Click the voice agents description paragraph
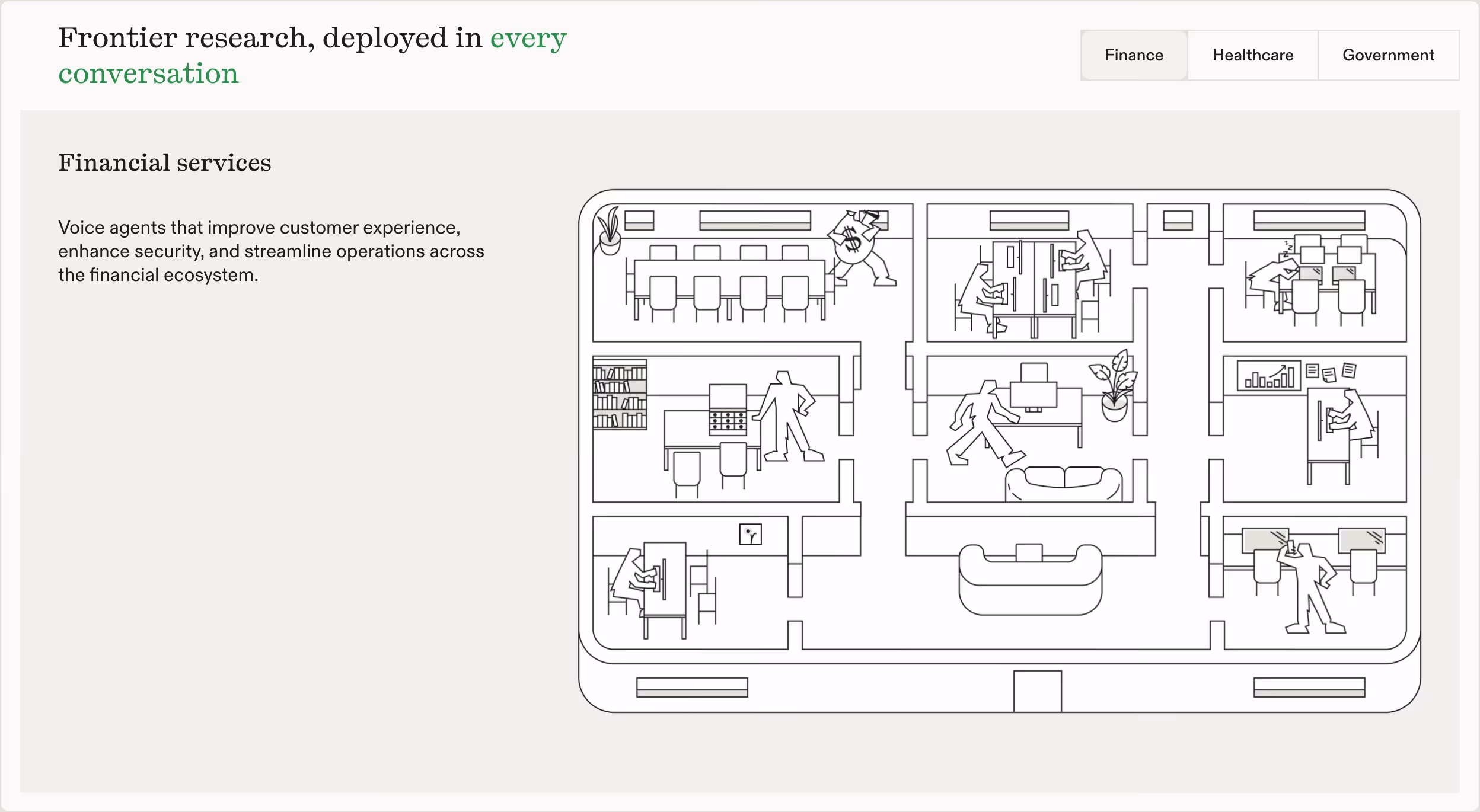 click(x=271, y=251)
